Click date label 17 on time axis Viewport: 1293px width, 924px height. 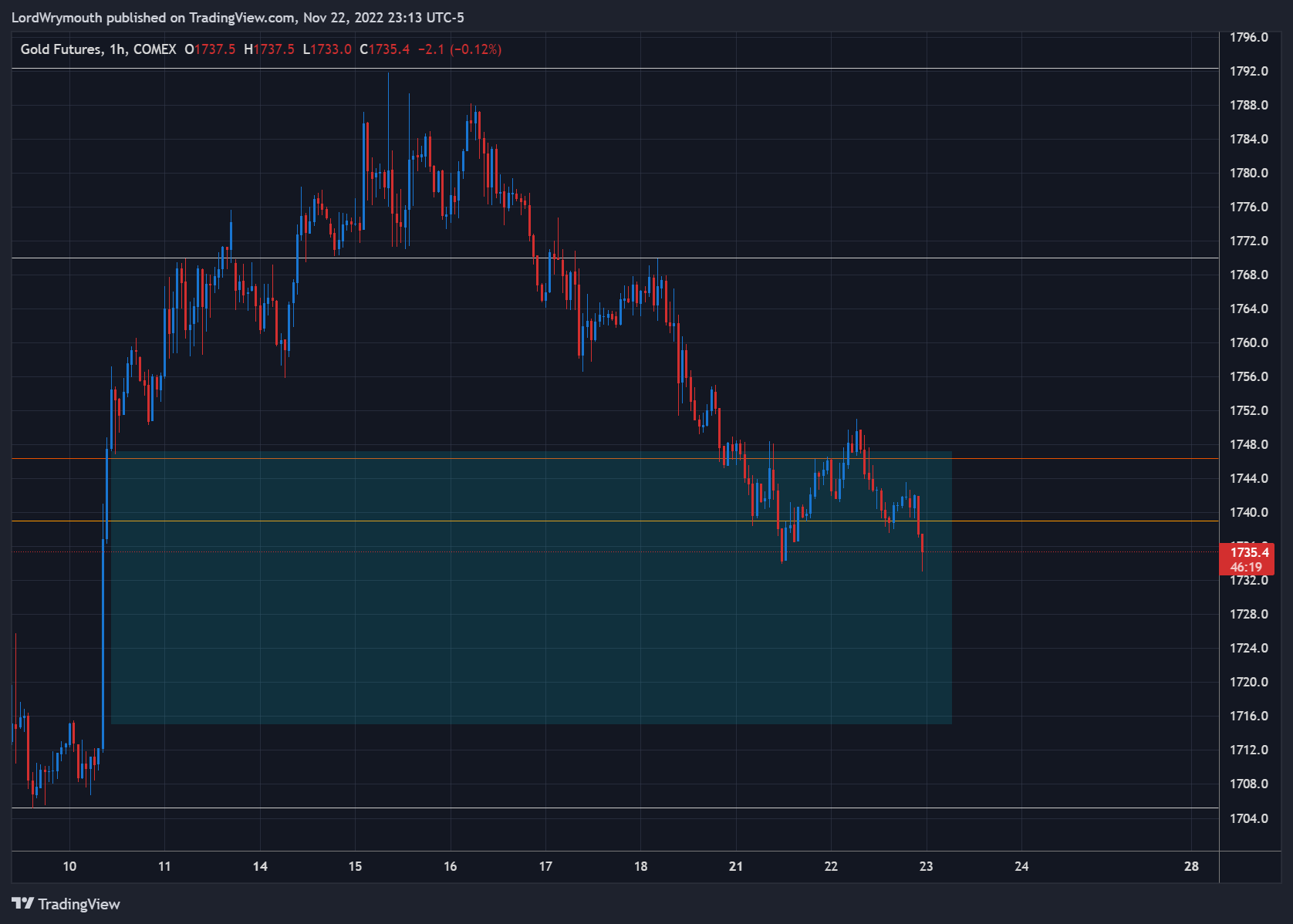click(x=545, y=866)
